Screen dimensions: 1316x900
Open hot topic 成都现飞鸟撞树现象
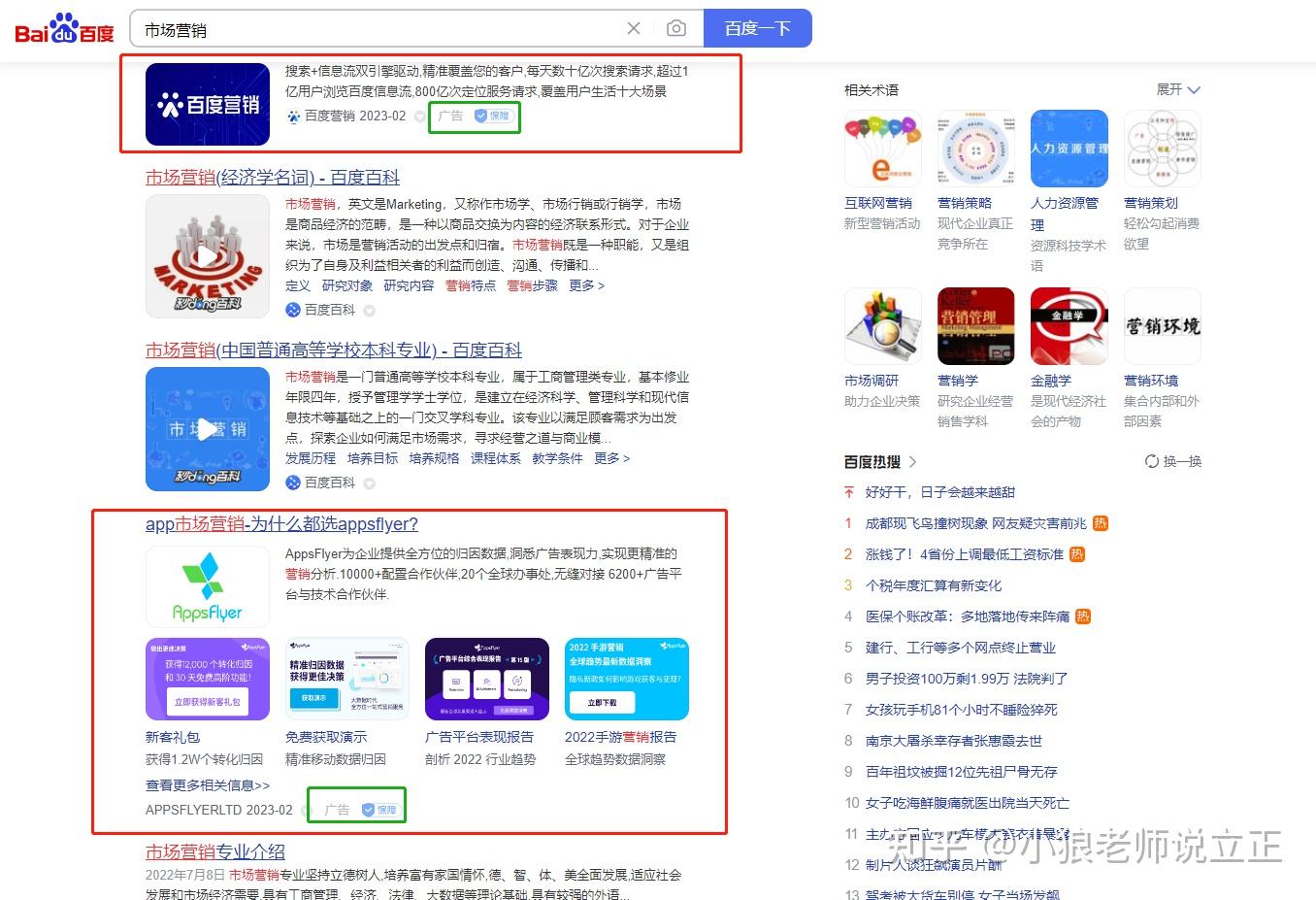click(975, 523)
